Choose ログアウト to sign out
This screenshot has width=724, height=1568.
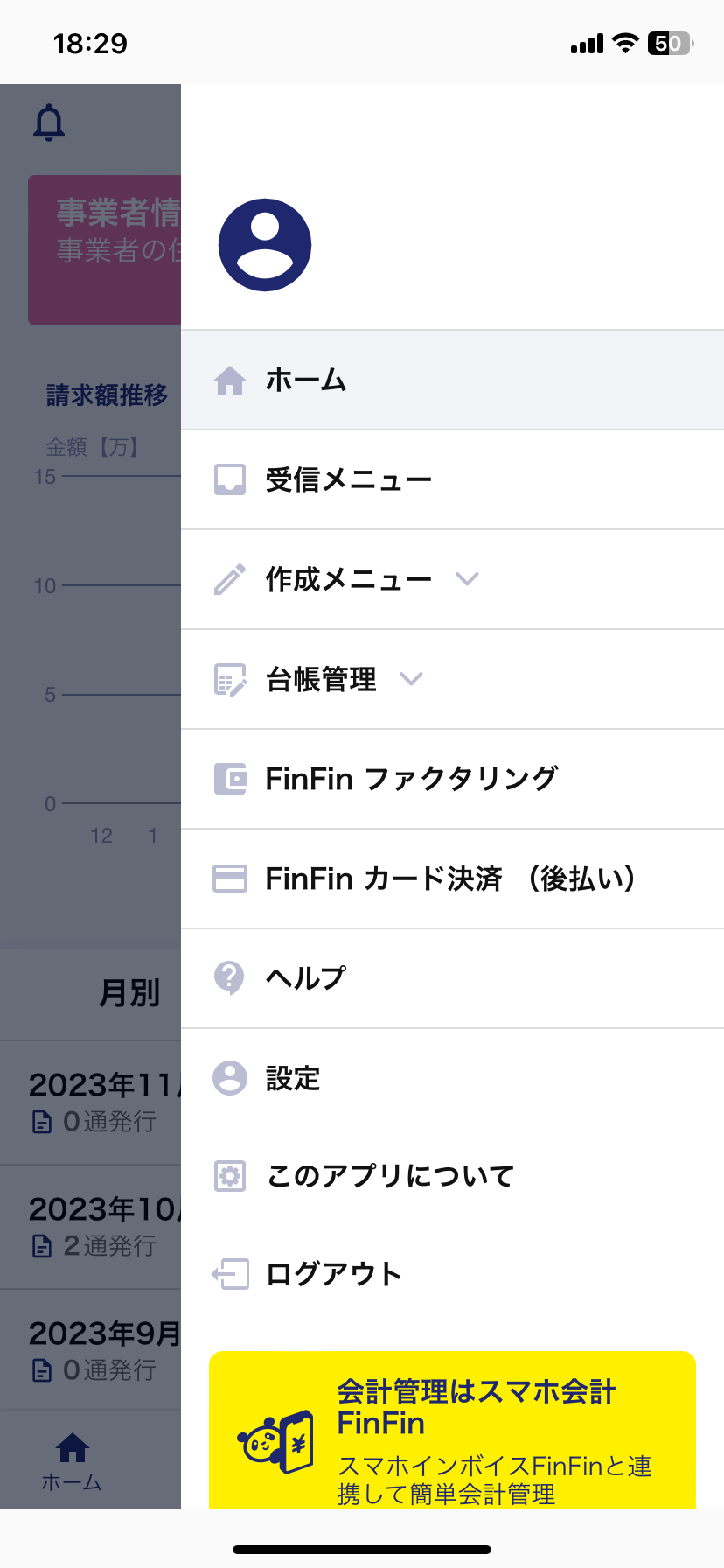pos(452,1274)
